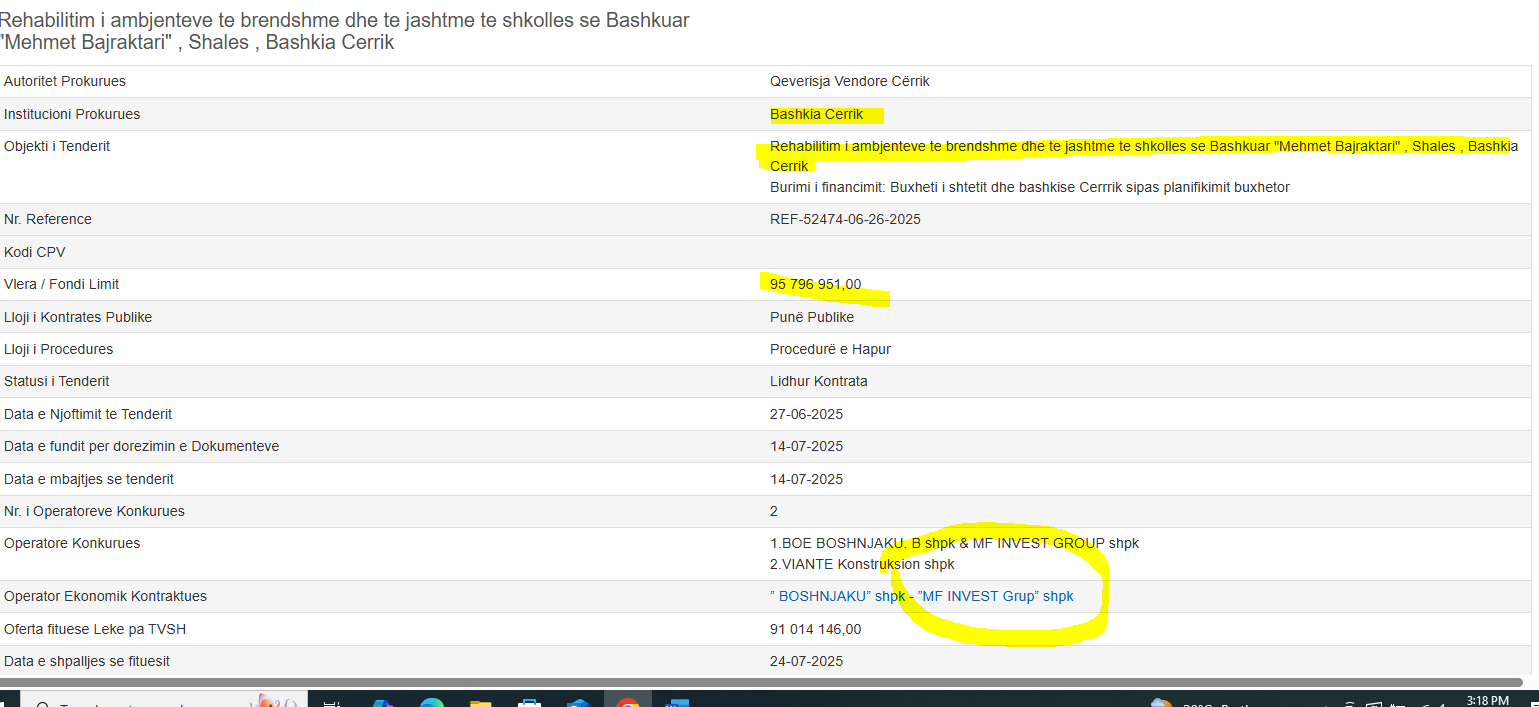Click the horizontal scrollbar below the table
The image size is (1539, 707).
pos(700,682)
